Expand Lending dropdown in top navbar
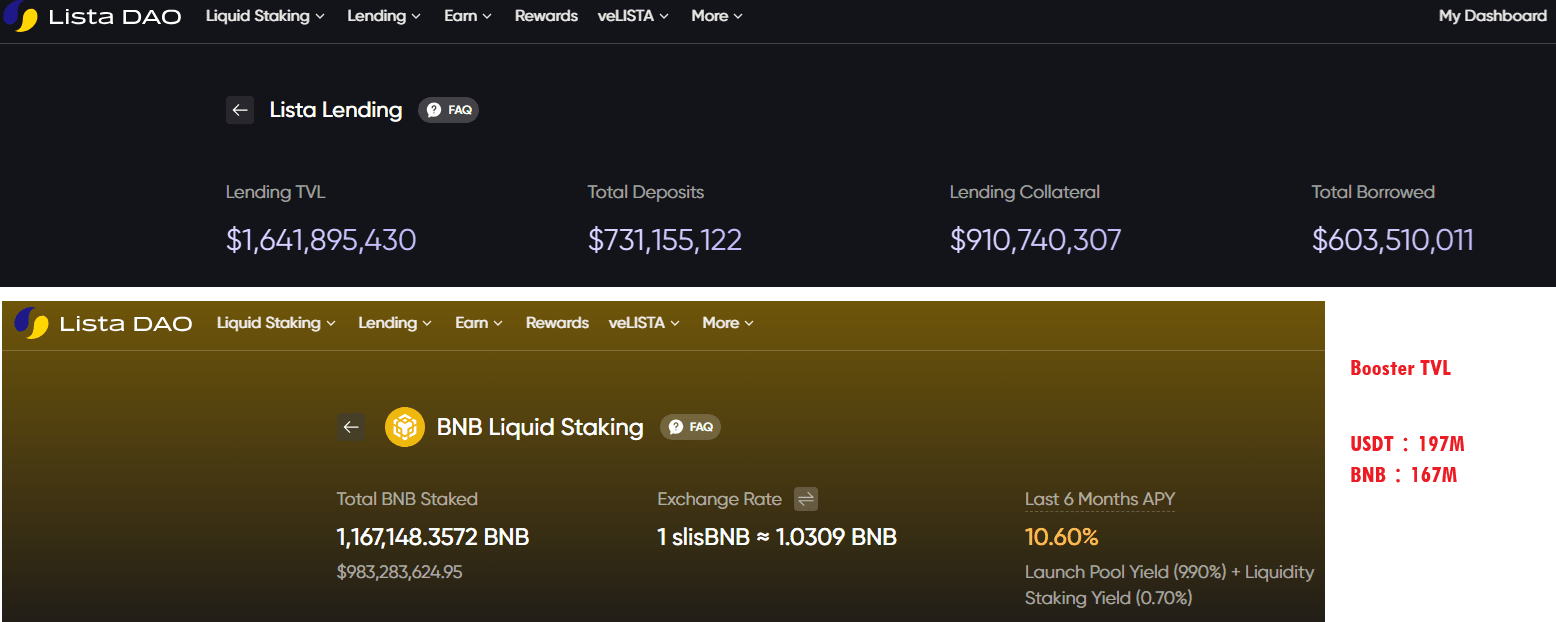The image size is (1556, 622). tap(384, 16)
